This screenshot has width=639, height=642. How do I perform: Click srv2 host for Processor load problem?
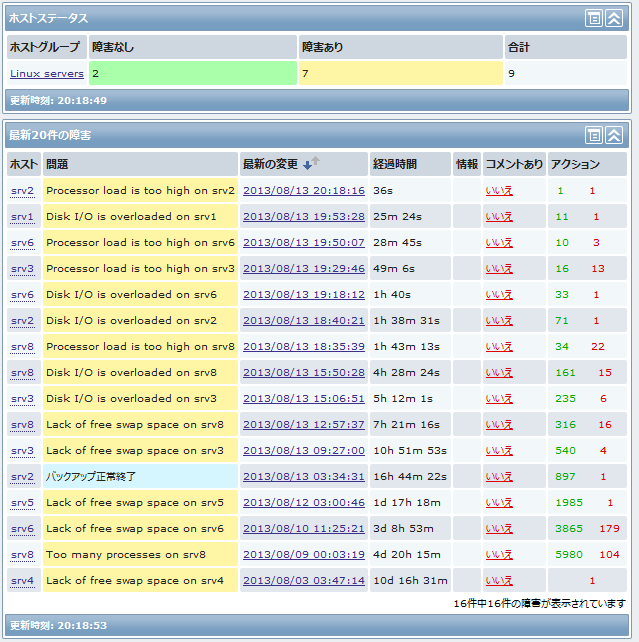23,191
